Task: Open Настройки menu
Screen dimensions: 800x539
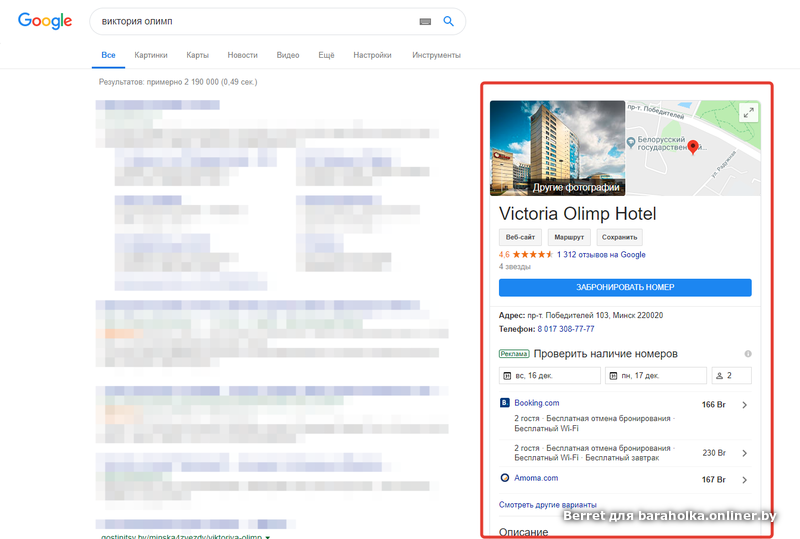Action: 372,55
